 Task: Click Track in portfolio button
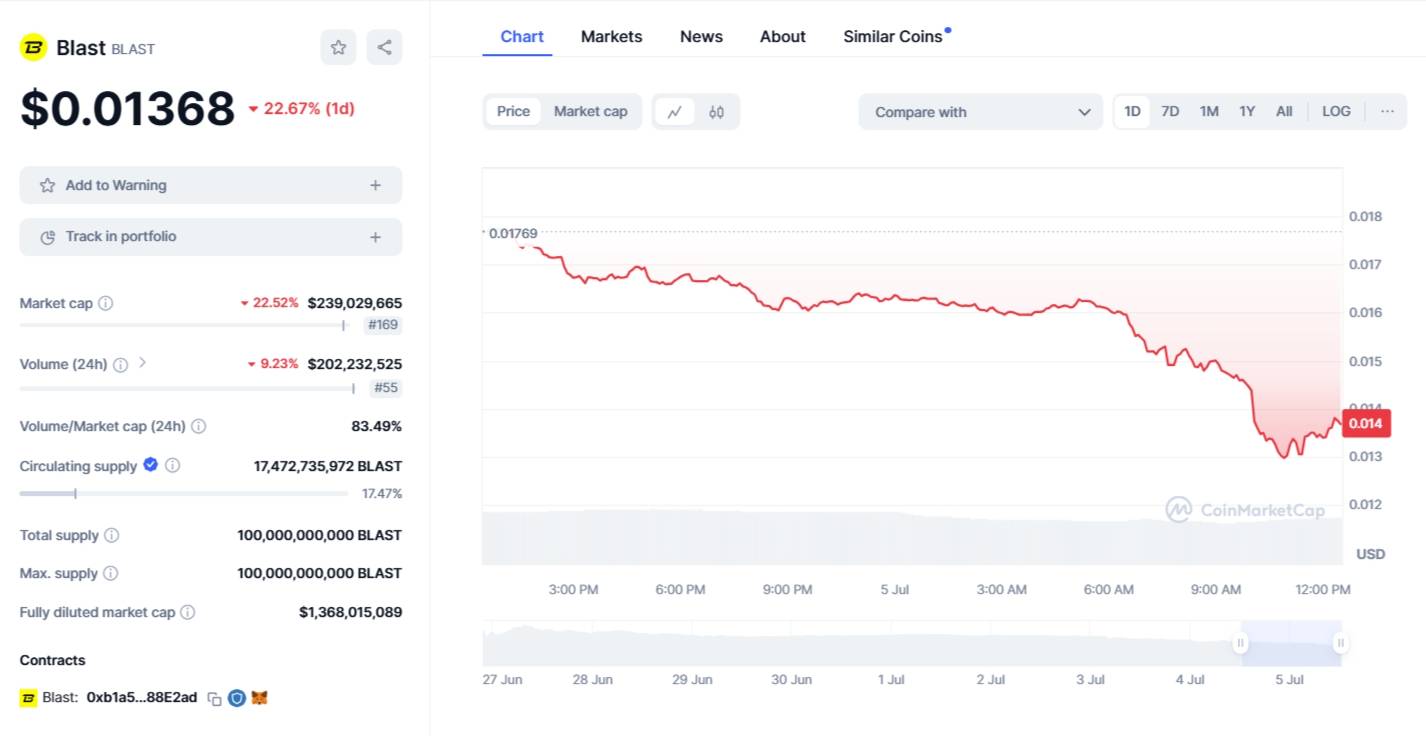point(211,237)
